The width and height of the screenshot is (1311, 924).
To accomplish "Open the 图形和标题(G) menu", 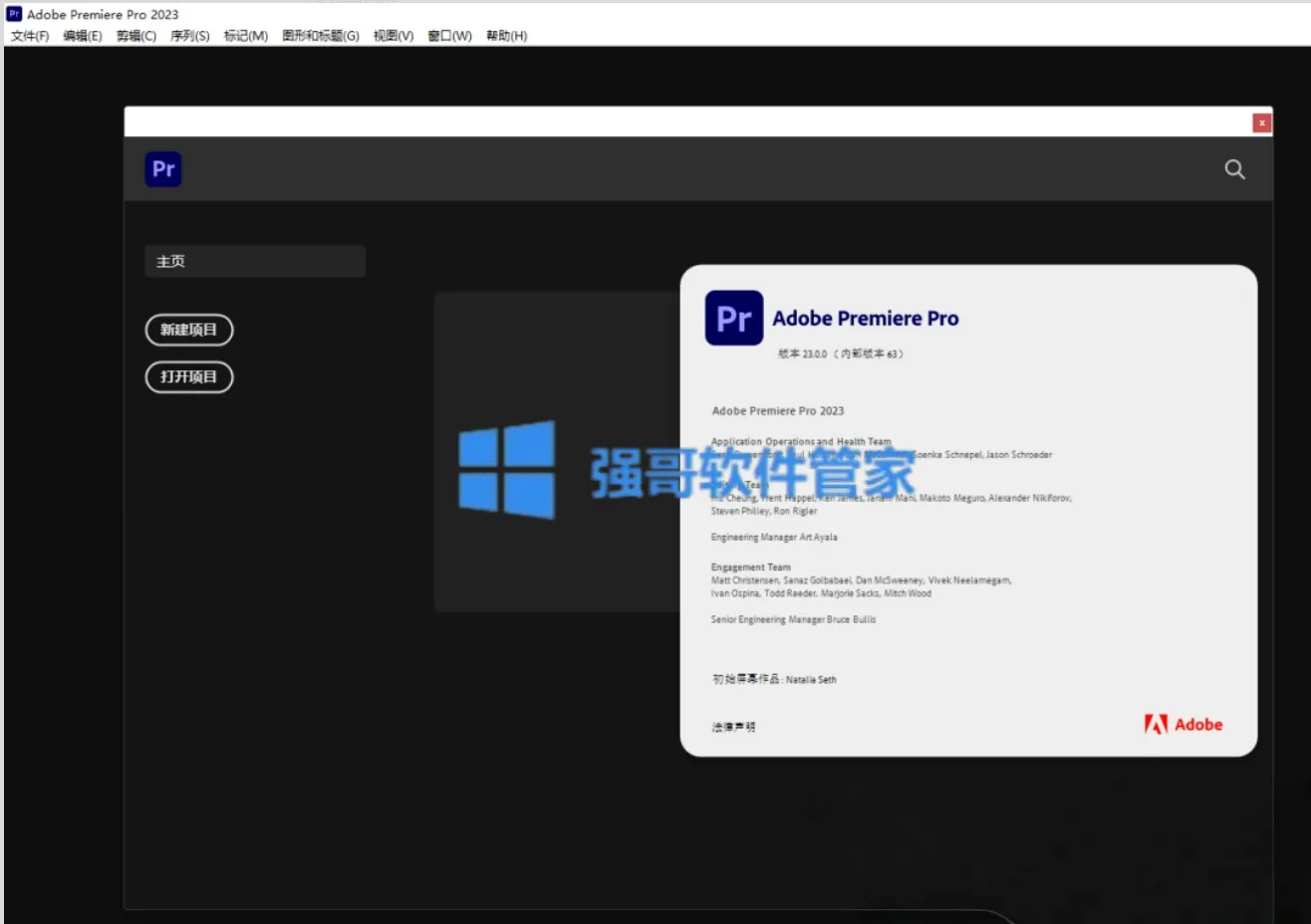I will point(321,36).
